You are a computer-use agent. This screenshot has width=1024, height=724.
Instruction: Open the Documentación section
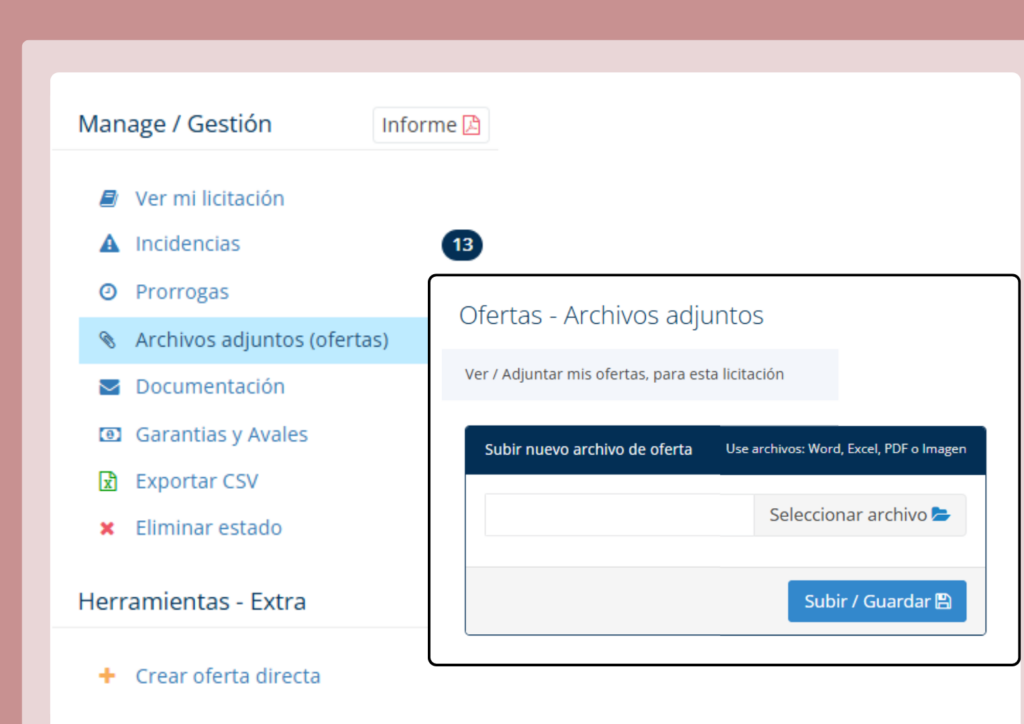tap(210, 387)
